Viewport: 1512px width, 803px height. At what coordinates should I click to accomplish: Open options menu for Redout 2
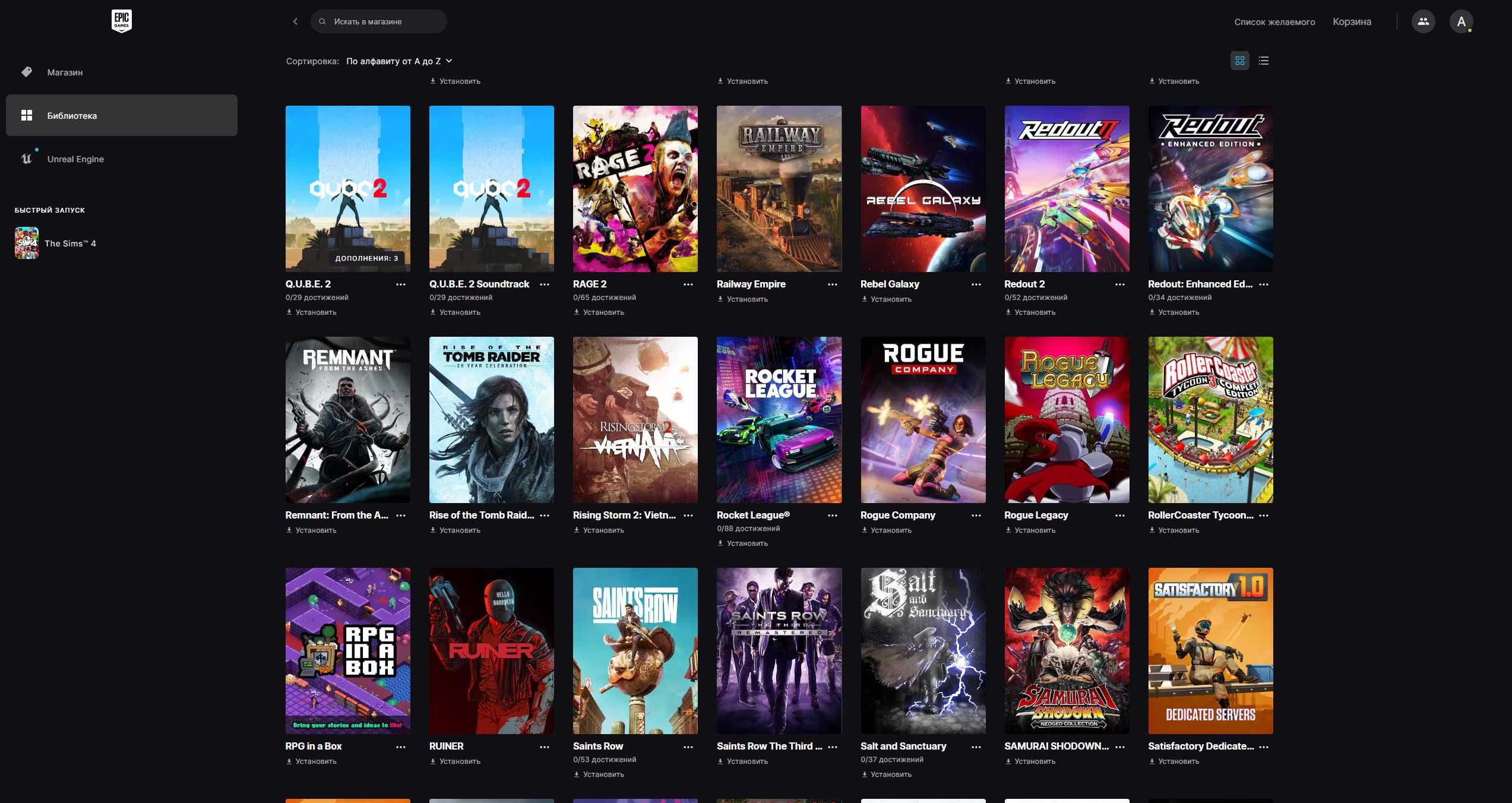(x=1120, y=284)
